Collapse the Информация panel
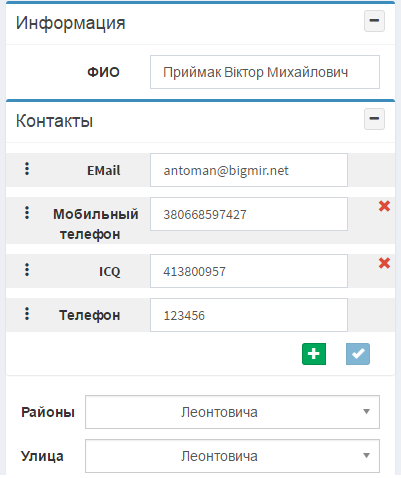 (374, 21)
